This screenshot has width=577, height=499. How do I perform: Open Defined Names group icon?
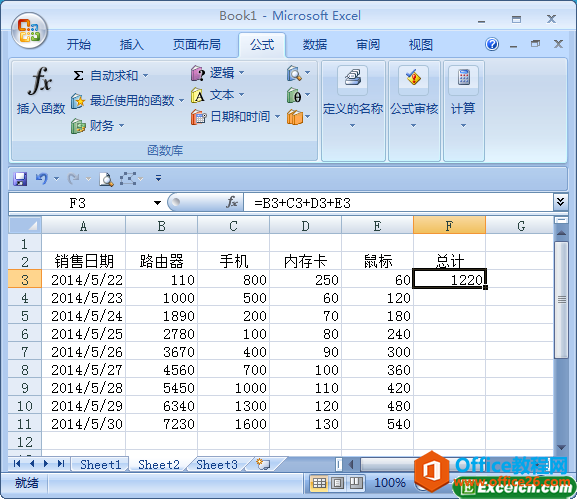[x=353, y=79]
